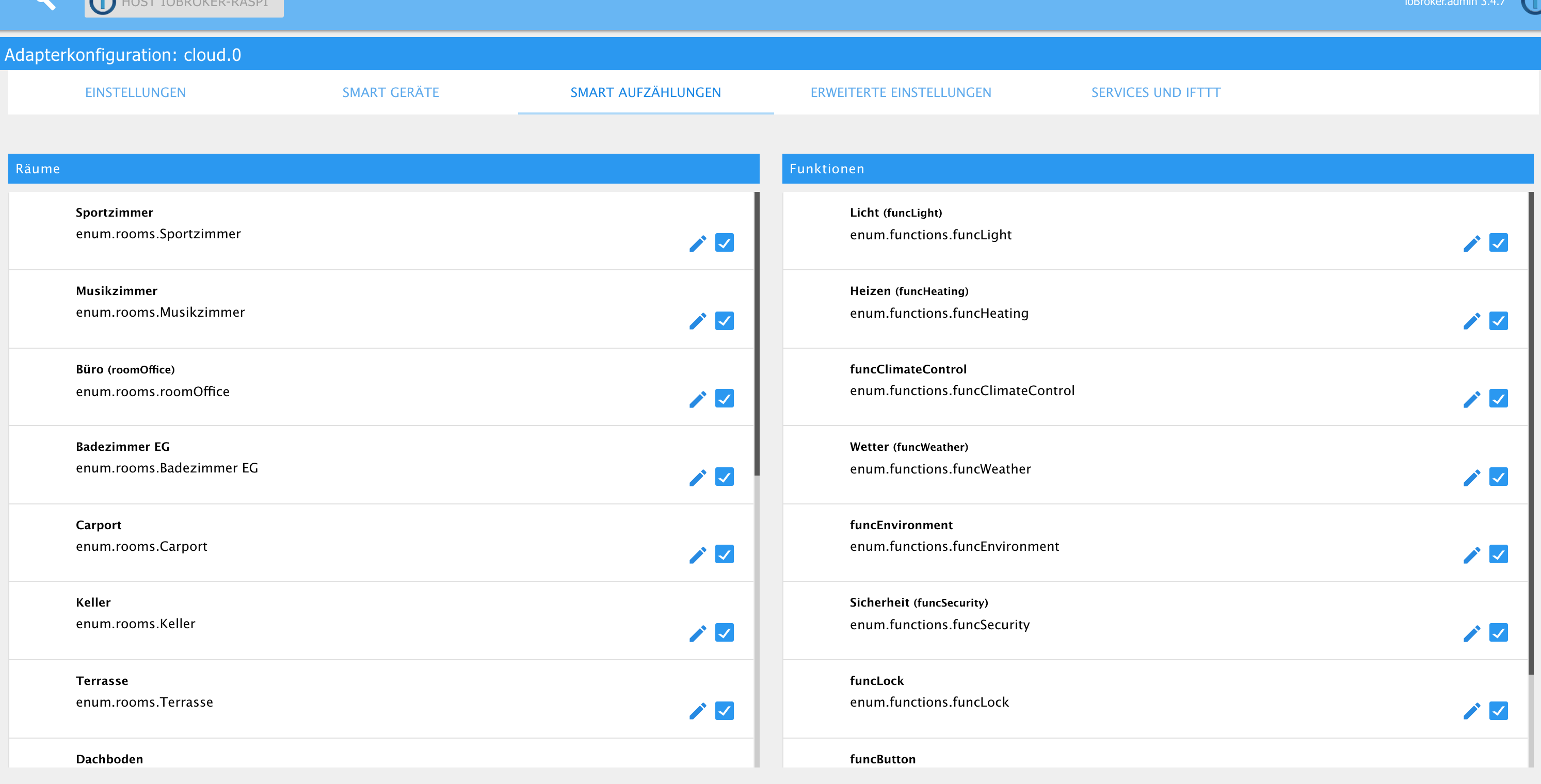Uncheck the Licht funcLight checkbox
1541x784 pixels.
1499,243
